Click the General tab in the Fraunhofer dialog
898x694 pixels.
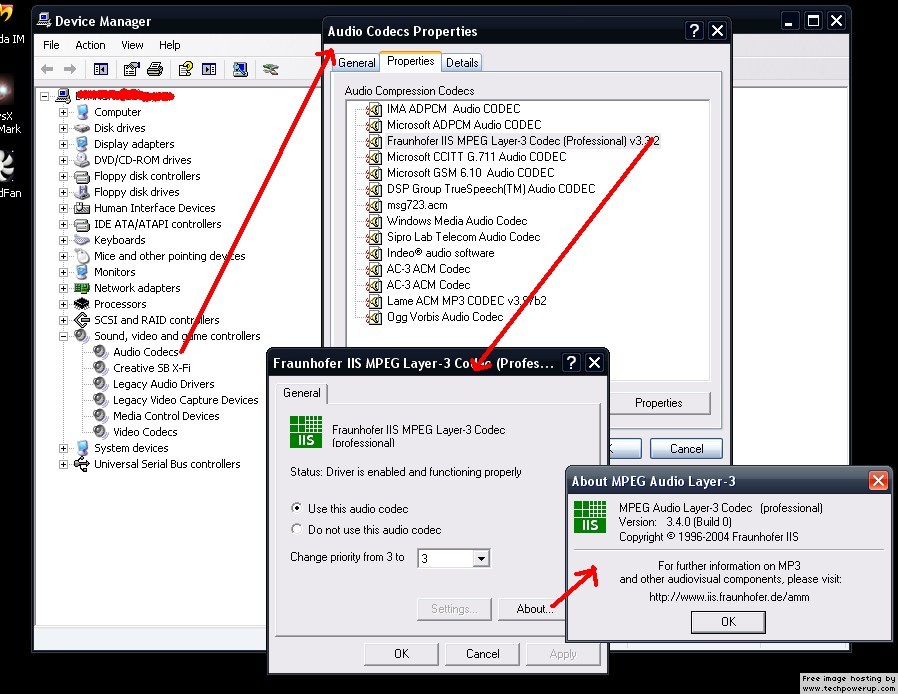point(302,393)
